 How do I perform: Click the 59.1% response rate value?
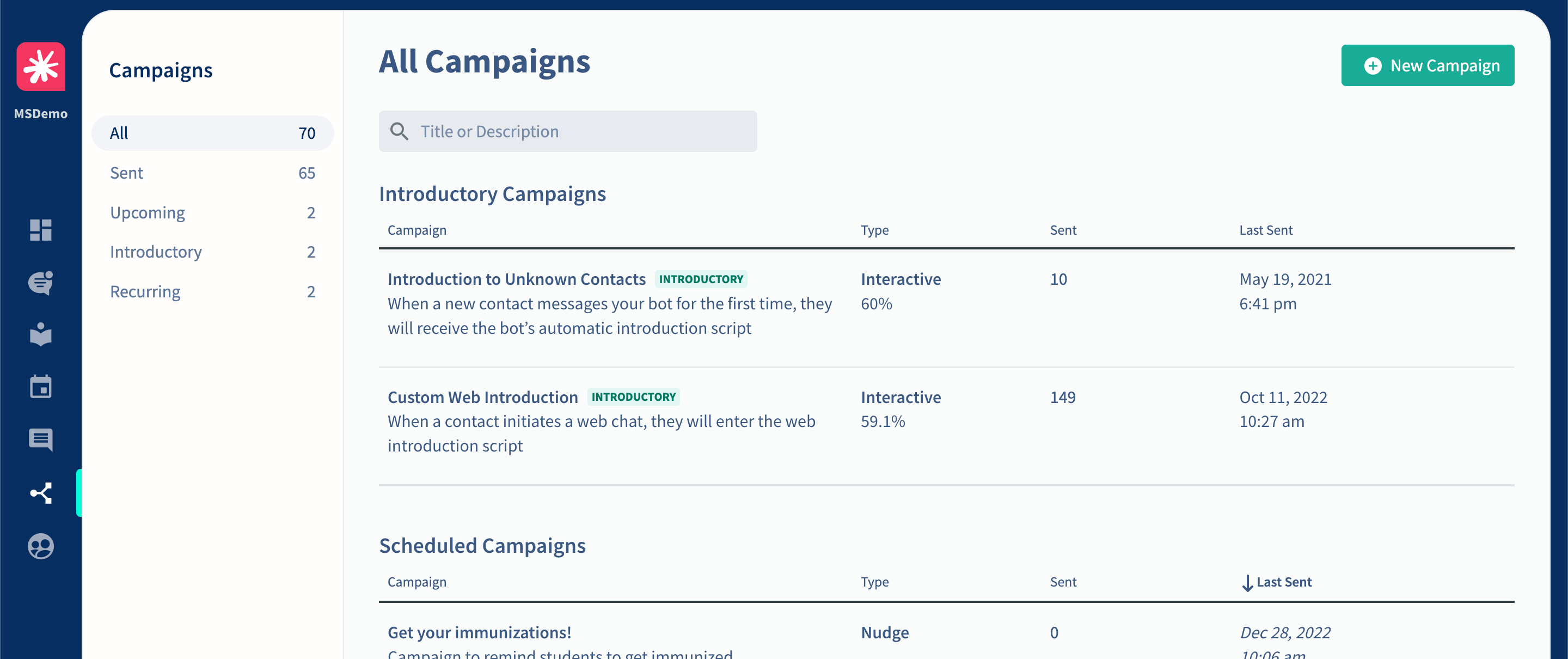(x=883, y=422)
